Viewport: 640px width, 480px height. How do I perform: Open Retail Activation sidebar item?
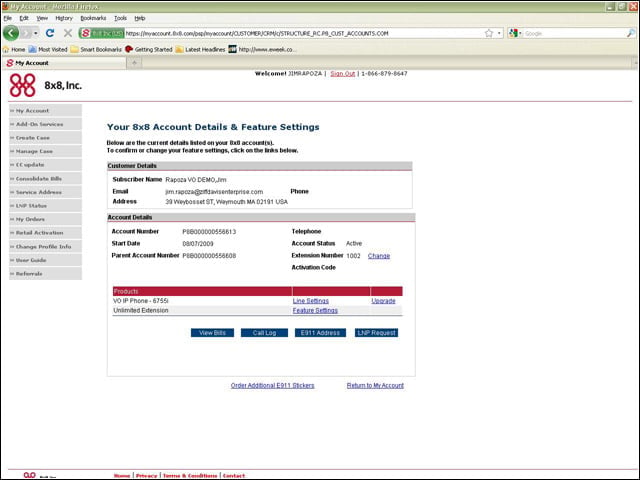coord(45,233)
